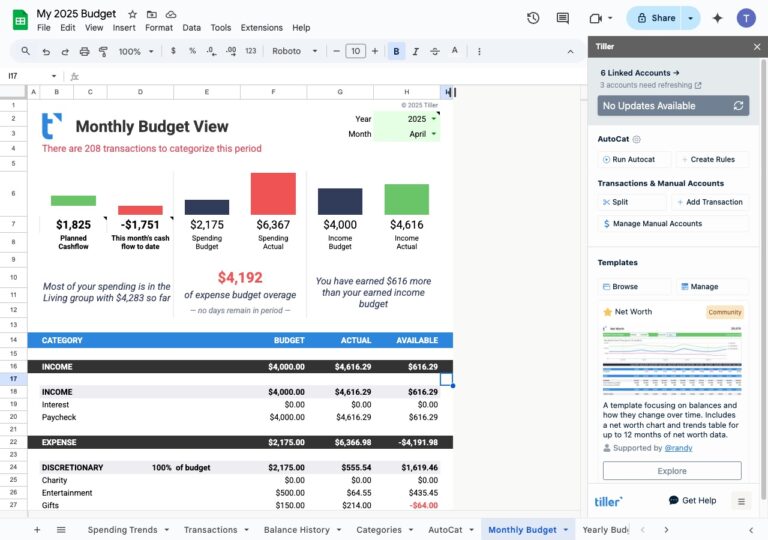Click the move to folder icon
Image resolution: width=768 pixels, height=540 pixels.
[152, 14]
